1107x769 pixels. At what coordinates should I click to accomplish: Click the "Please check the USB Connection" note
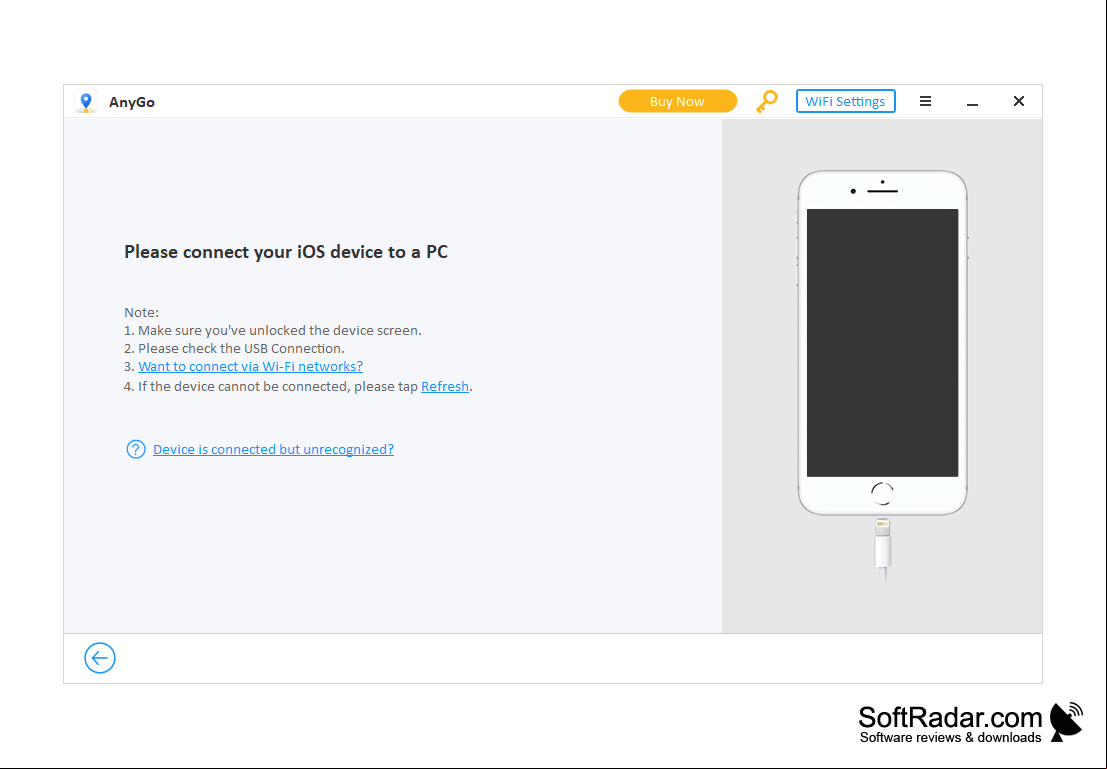(x=234, y=348)
